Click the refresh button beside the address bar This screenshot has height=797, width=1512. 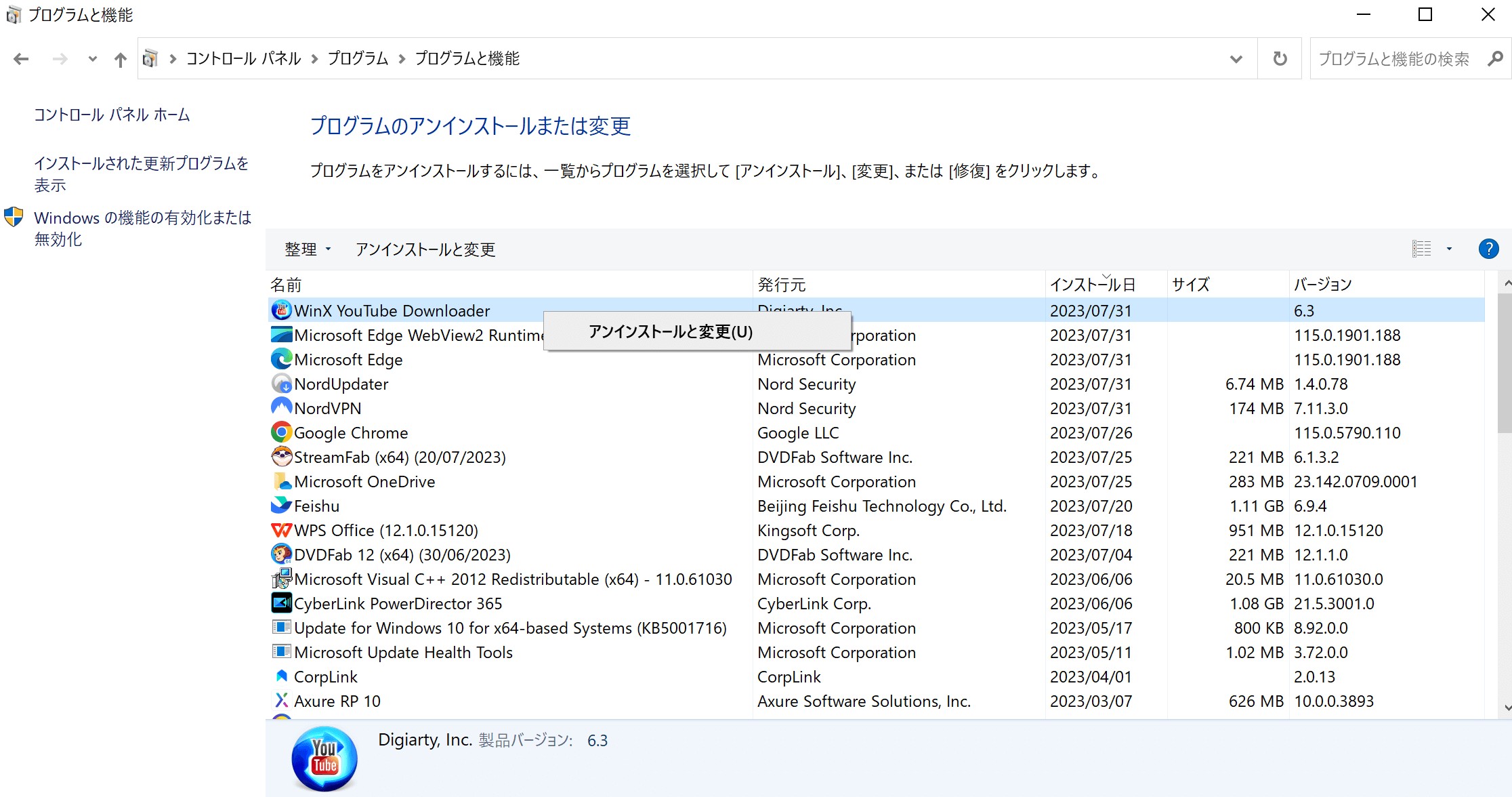point(1280,59)
